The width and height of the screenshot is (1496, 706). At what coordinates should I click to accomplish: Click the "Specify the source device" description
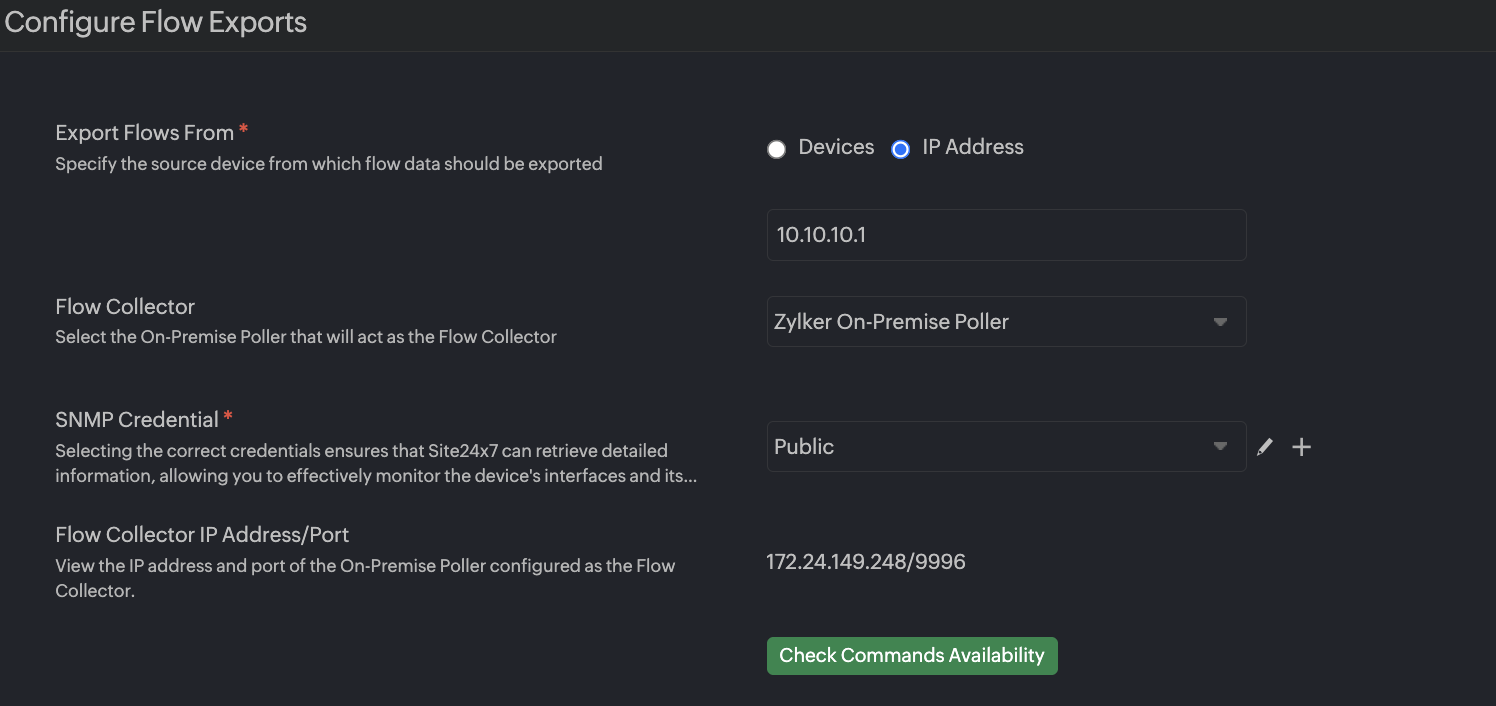tap(328, 164)
